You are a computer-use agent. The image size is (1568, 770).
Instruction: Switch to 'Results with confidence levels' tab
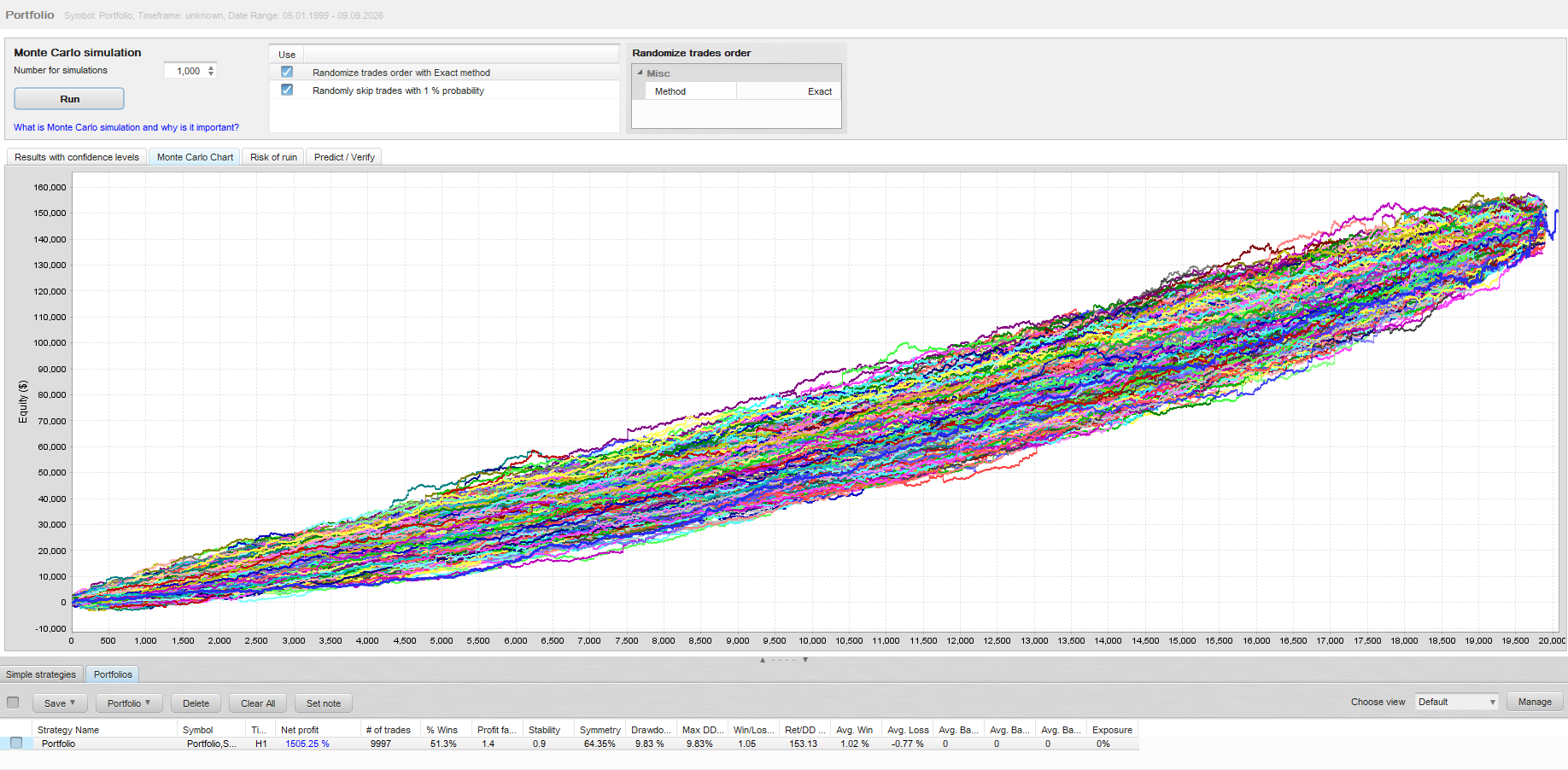tap(77, 157)
